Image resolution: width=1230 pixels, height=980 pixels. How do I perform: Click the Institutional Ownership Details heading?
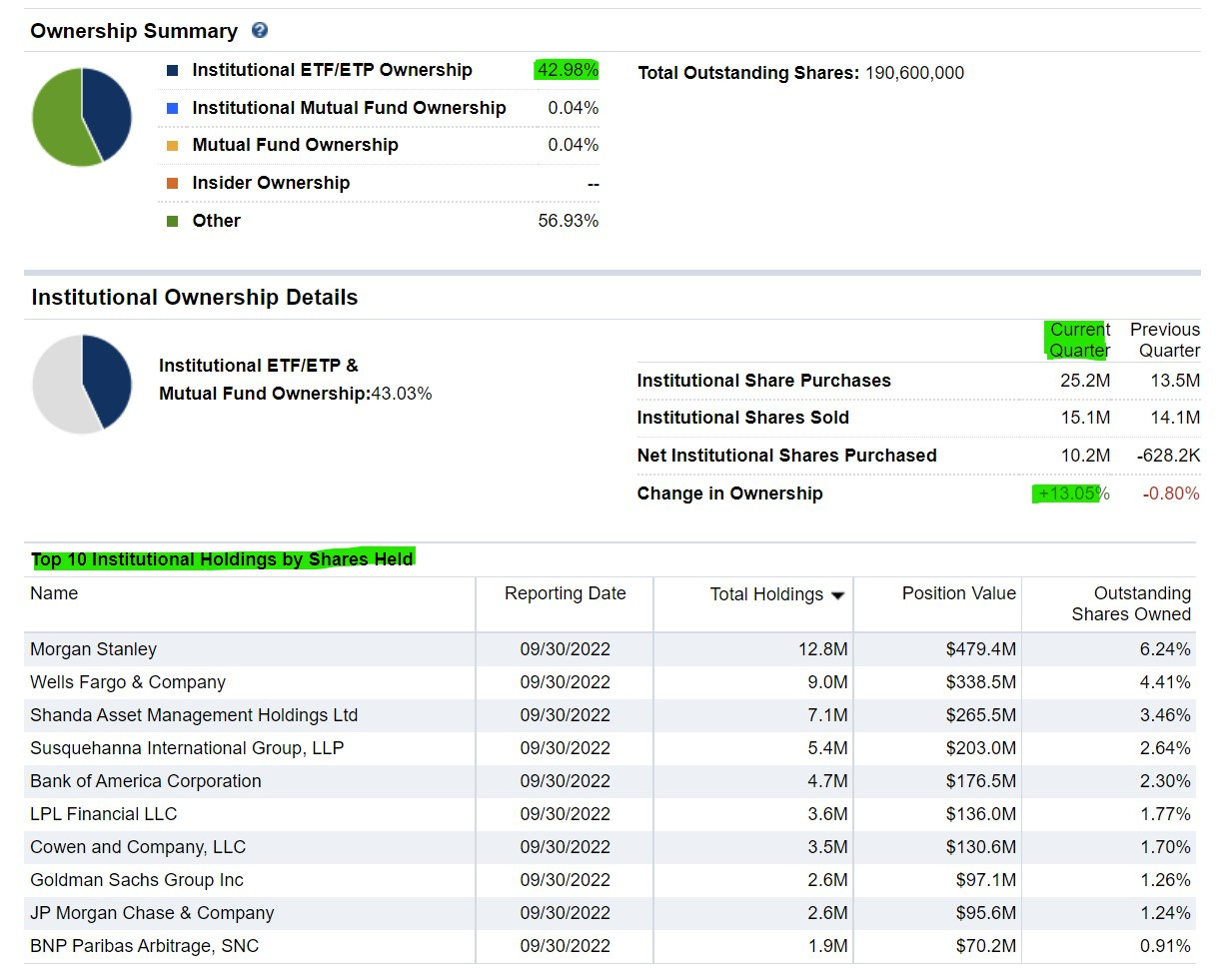pos(194,298)
